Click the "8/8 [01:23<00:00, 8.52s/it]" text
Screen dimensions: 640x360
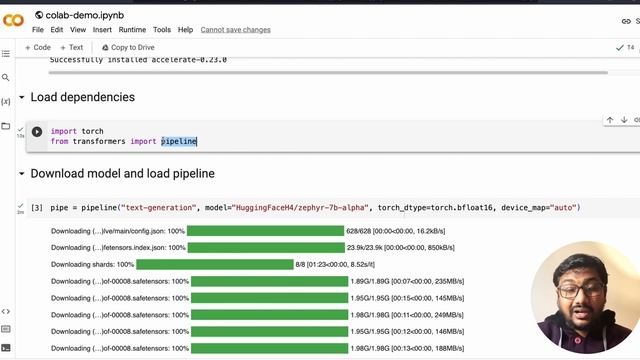335,264
